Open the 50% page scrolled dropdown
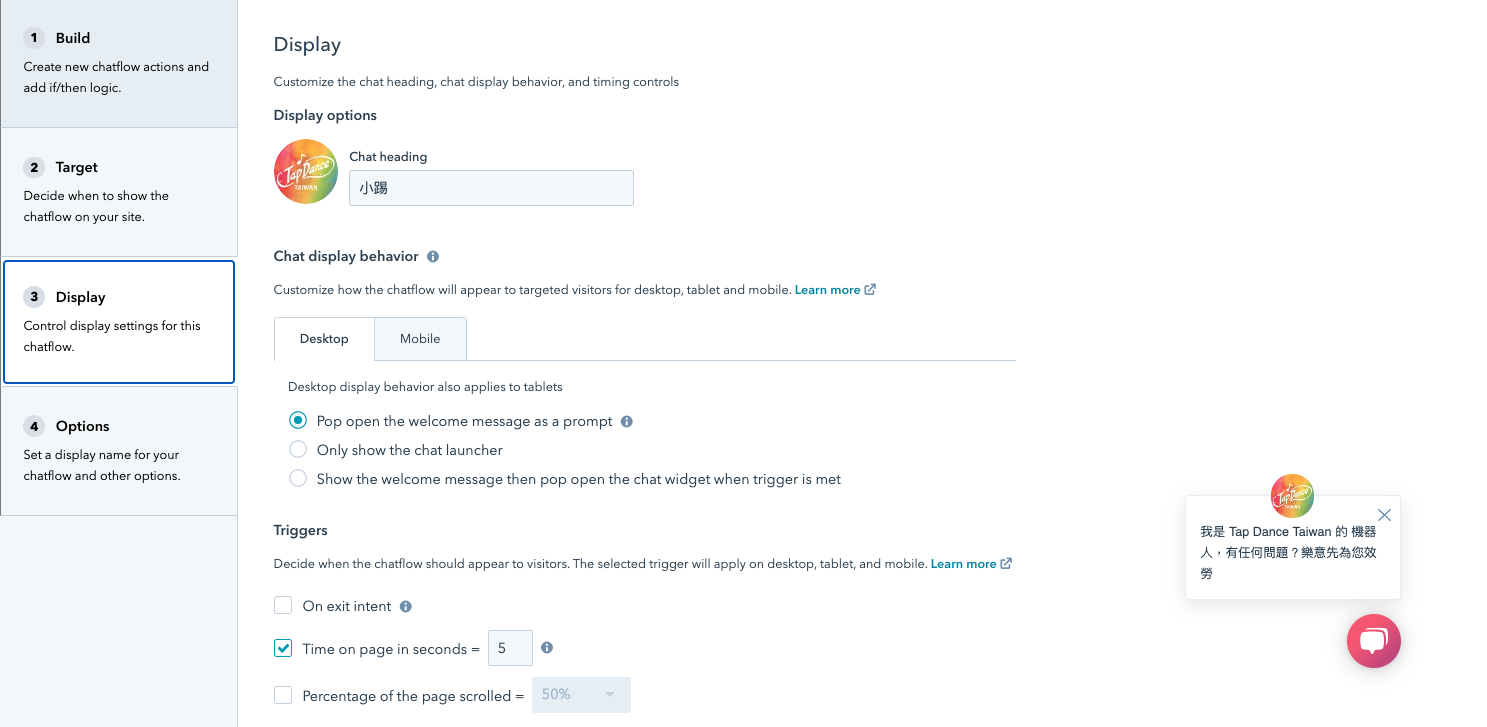 click(581, 695)
